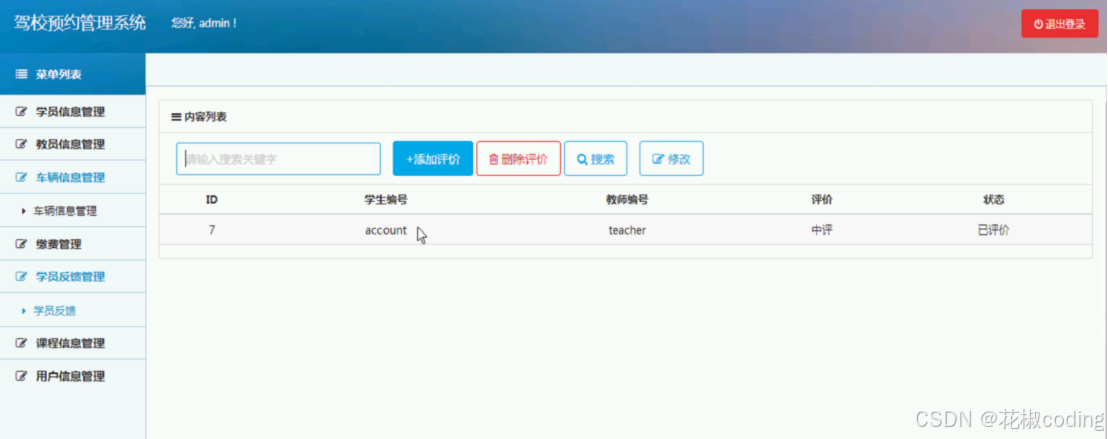1108x439 pixels.
Task: Expand 学员反馈管理 menu
Action: [x=73, y=276]
